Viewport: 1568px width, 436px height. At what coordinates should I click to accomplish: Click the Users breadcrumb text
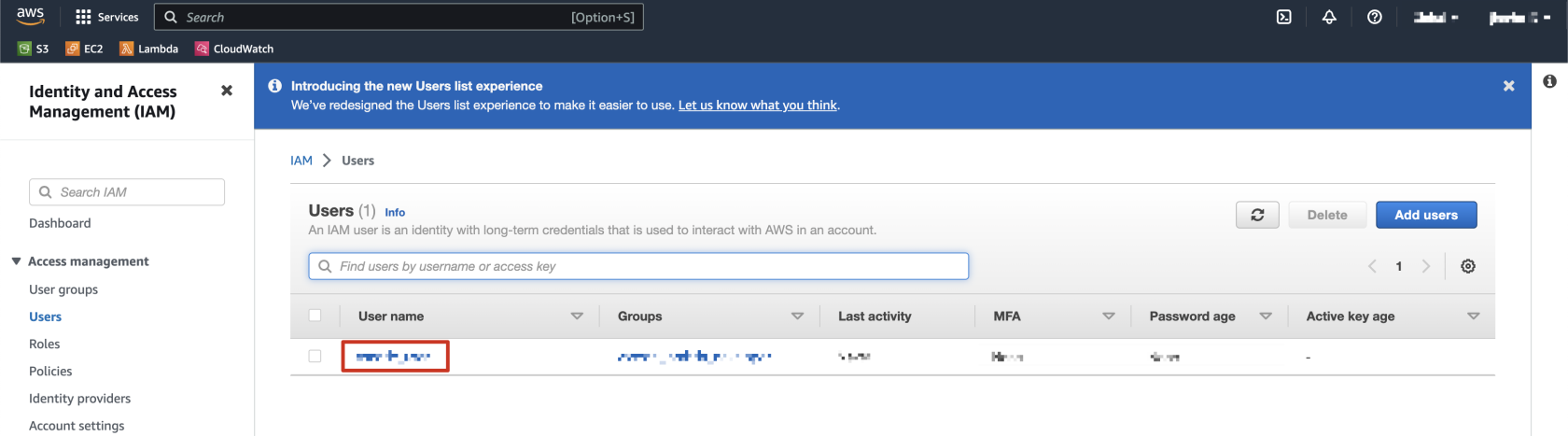[x=357, y=161]
